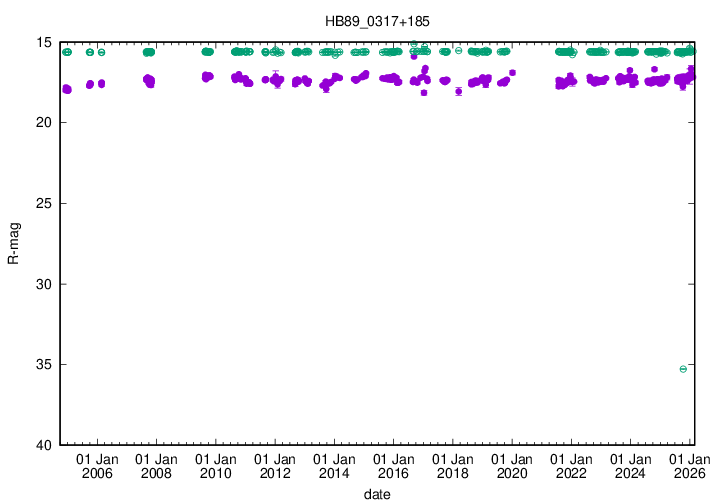Click the 2010 x-axis year label
This screenshot has height=504, width=720.
tap(215, 473)
